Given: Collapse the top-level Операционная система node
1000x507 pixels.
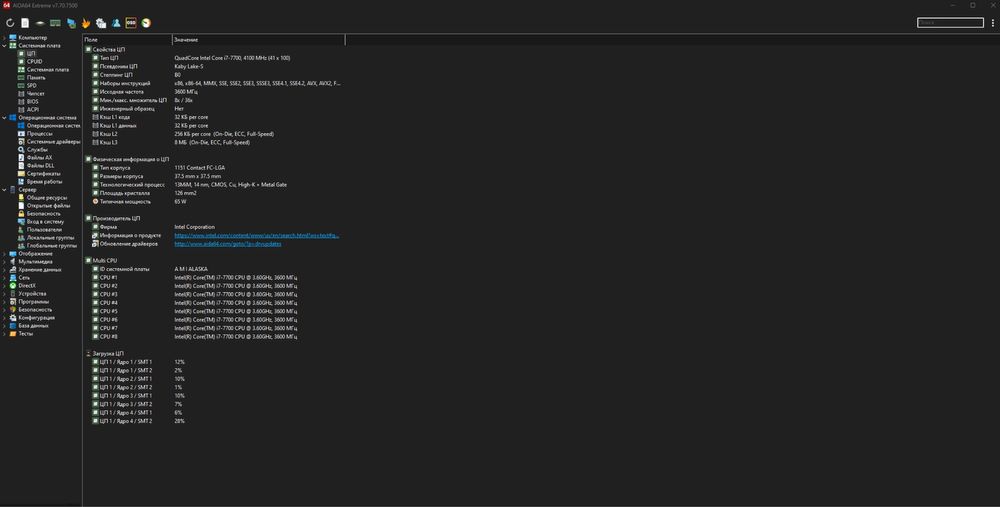Looking at the screenshot, I should pyautogui.click(x=4, y=118).
